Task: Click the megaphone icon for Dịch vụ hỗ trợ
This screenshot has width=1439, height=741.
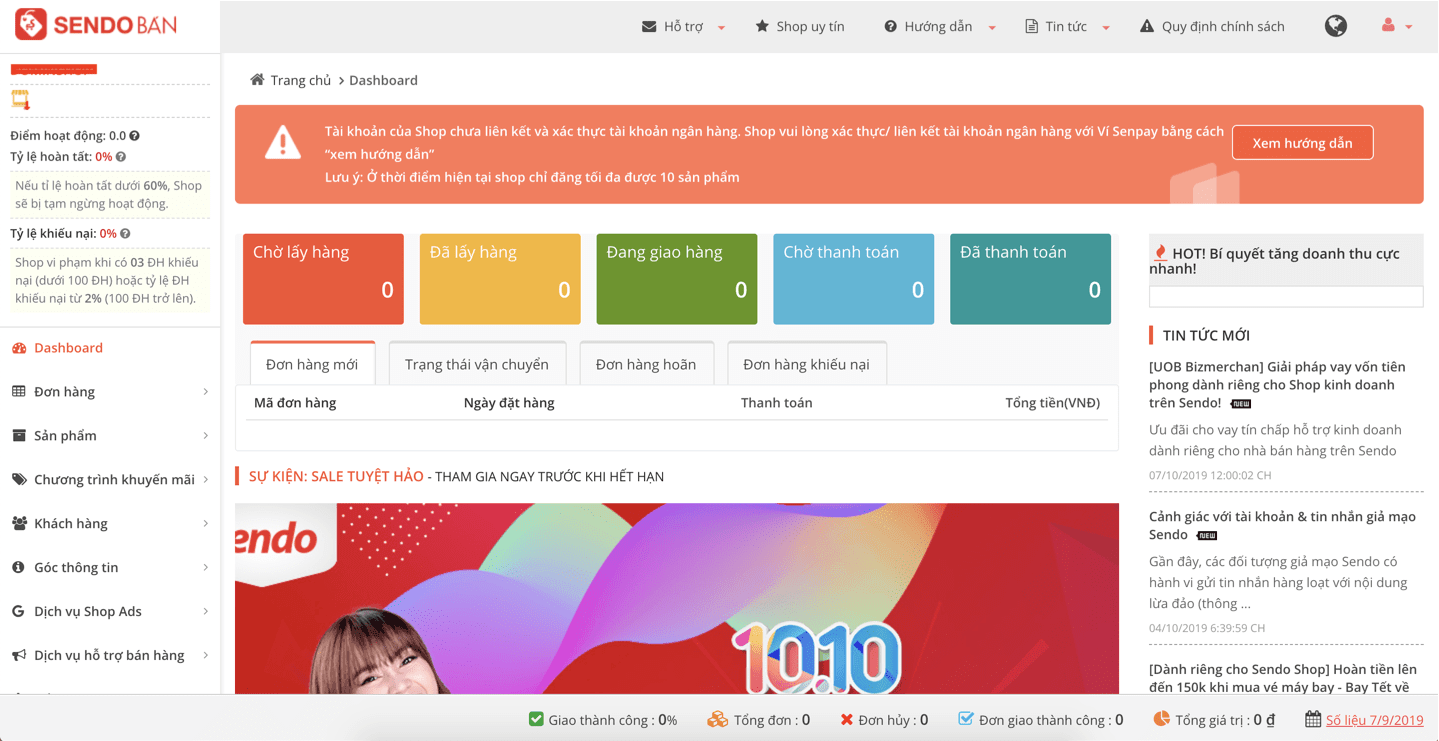Action: (x=19, y=656)
